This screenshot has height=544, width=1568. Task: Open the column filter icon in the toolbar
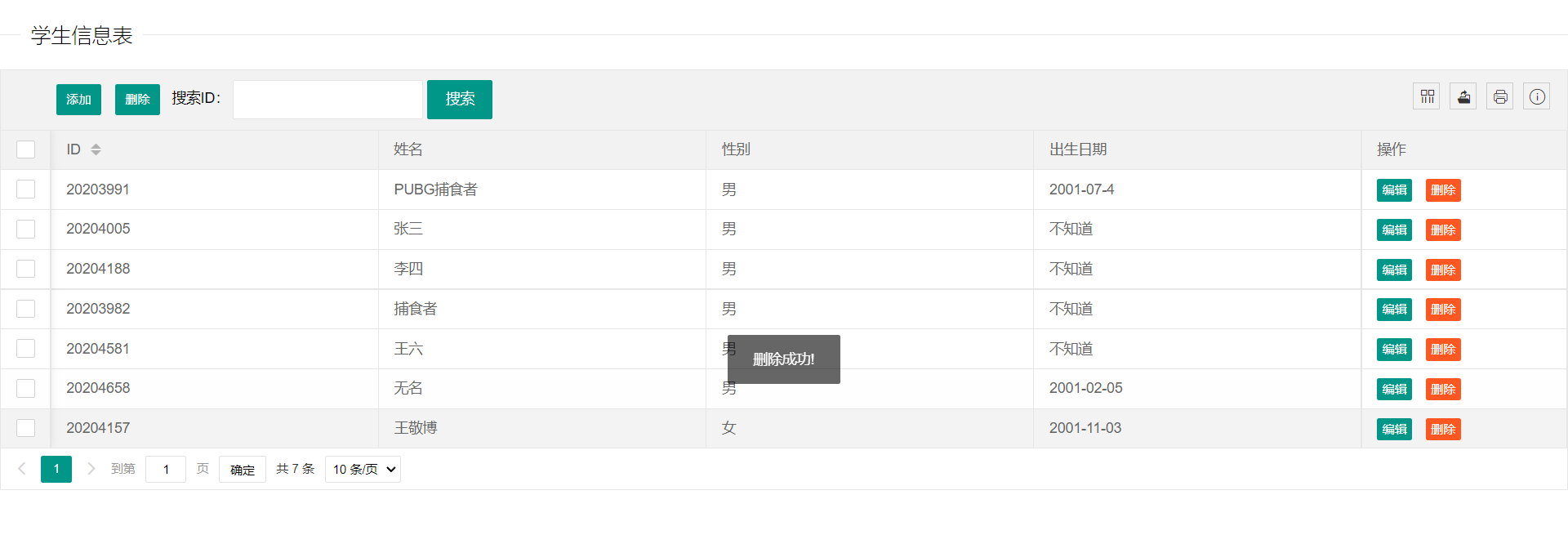[x=1427, y=96]
